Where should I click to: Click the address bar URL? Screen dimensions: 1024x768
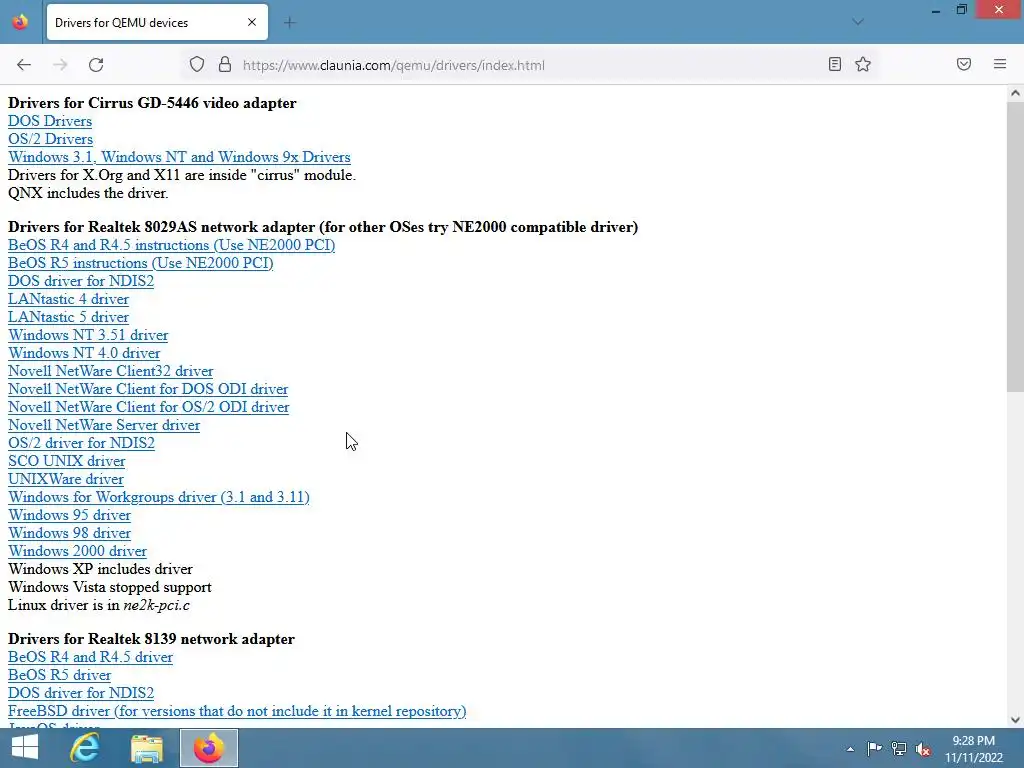(x=393, y=65)
